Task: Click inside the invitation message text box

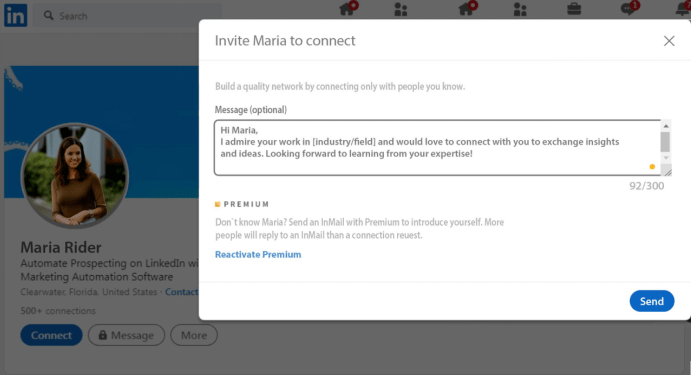Action: tap(437, 148)
